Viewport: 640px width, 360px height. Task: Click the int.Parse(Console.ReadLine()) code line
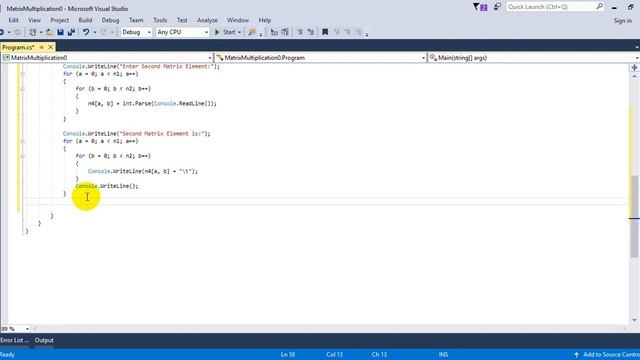[x=152, y=104]
